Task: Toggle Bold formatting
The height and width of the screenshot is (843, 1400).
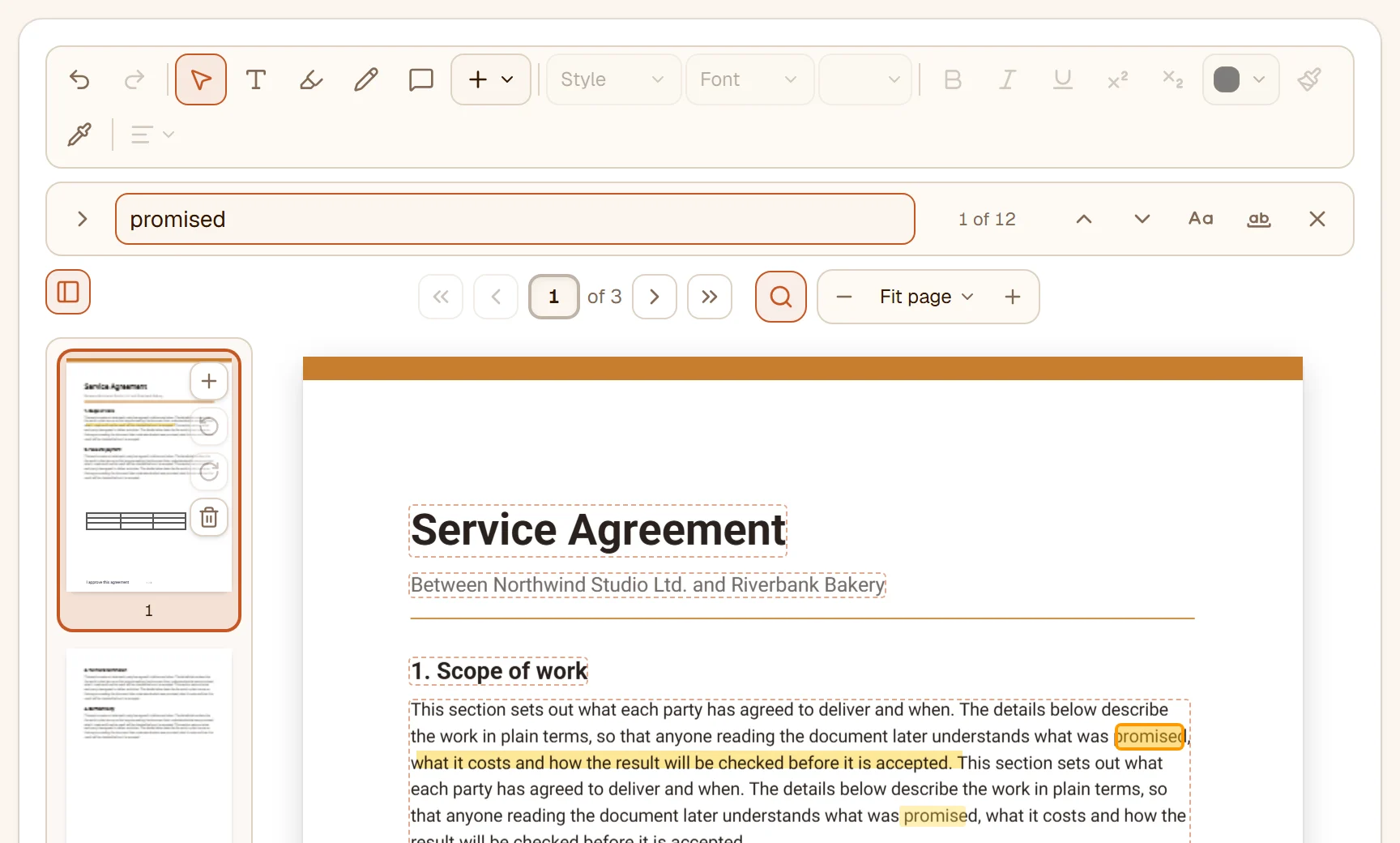Action: (953, 79)
